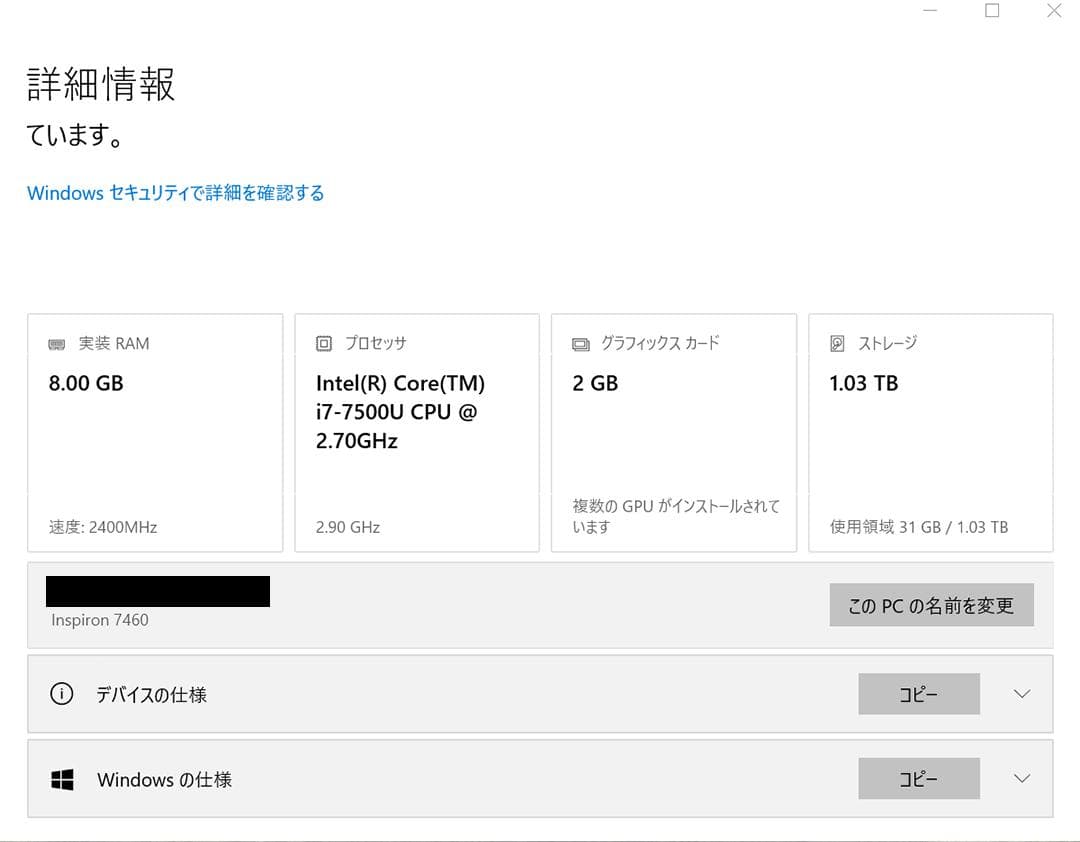The height and width of the screenshot is (842, 1080).
Task: Click the ストレージ storage icon
Action: tap(836, 343)
